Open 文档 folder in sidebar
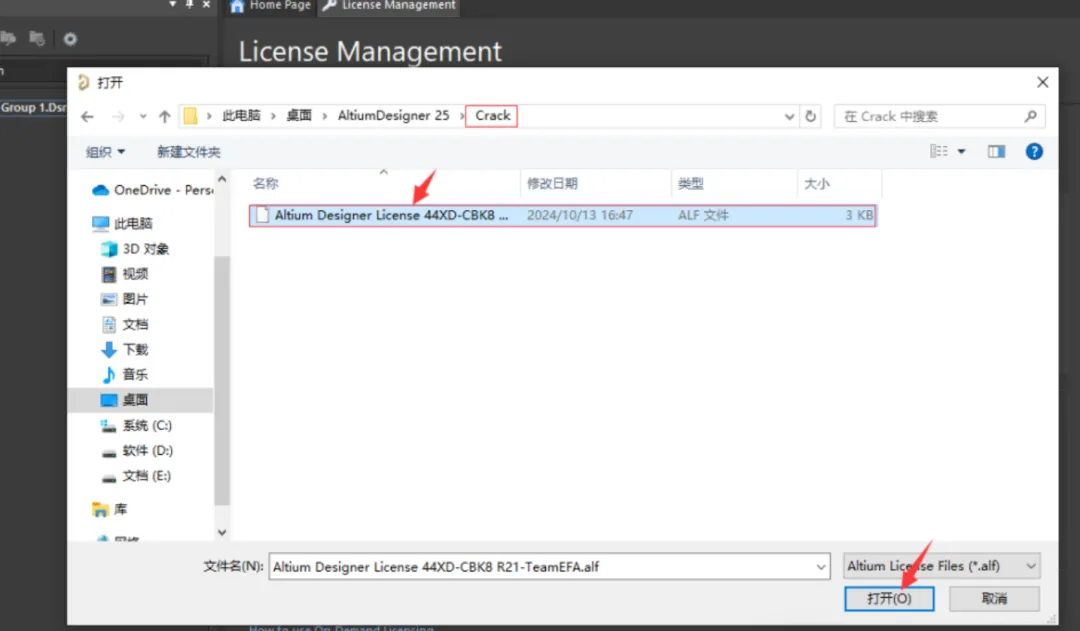The image size is (1080, 631). (x=125, y=324)
